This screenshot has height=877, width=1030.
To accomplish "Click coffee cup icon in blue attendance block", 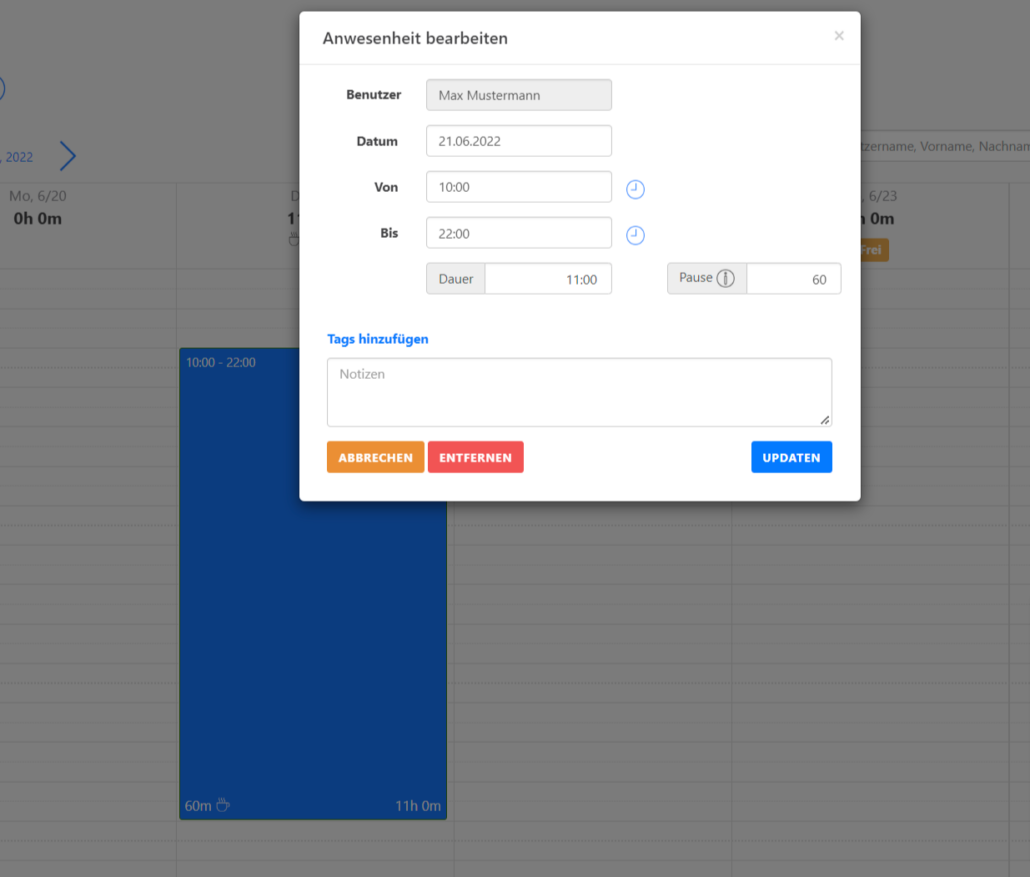I will tap(223, 805).
